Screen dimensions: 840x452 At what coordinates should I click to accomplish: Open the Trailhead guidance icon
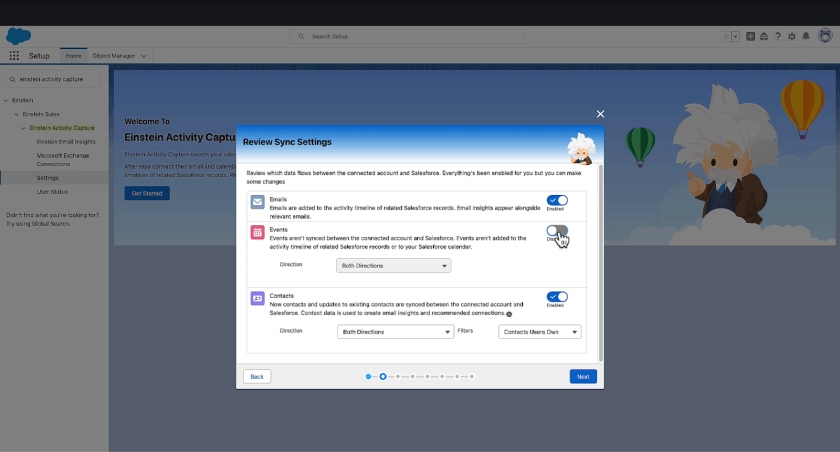764,36
